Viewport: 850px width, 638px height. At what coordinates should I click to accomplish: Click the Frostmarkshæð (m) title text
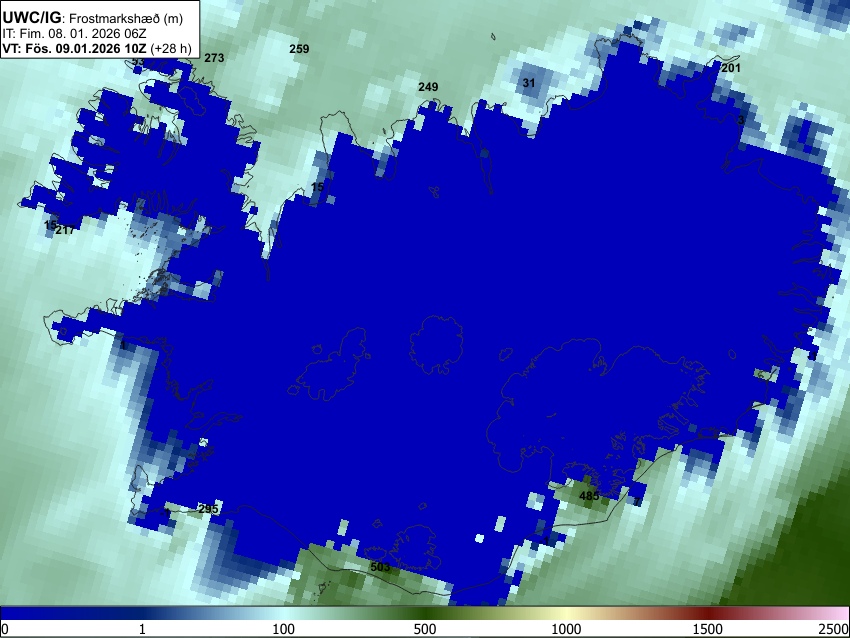126,18
